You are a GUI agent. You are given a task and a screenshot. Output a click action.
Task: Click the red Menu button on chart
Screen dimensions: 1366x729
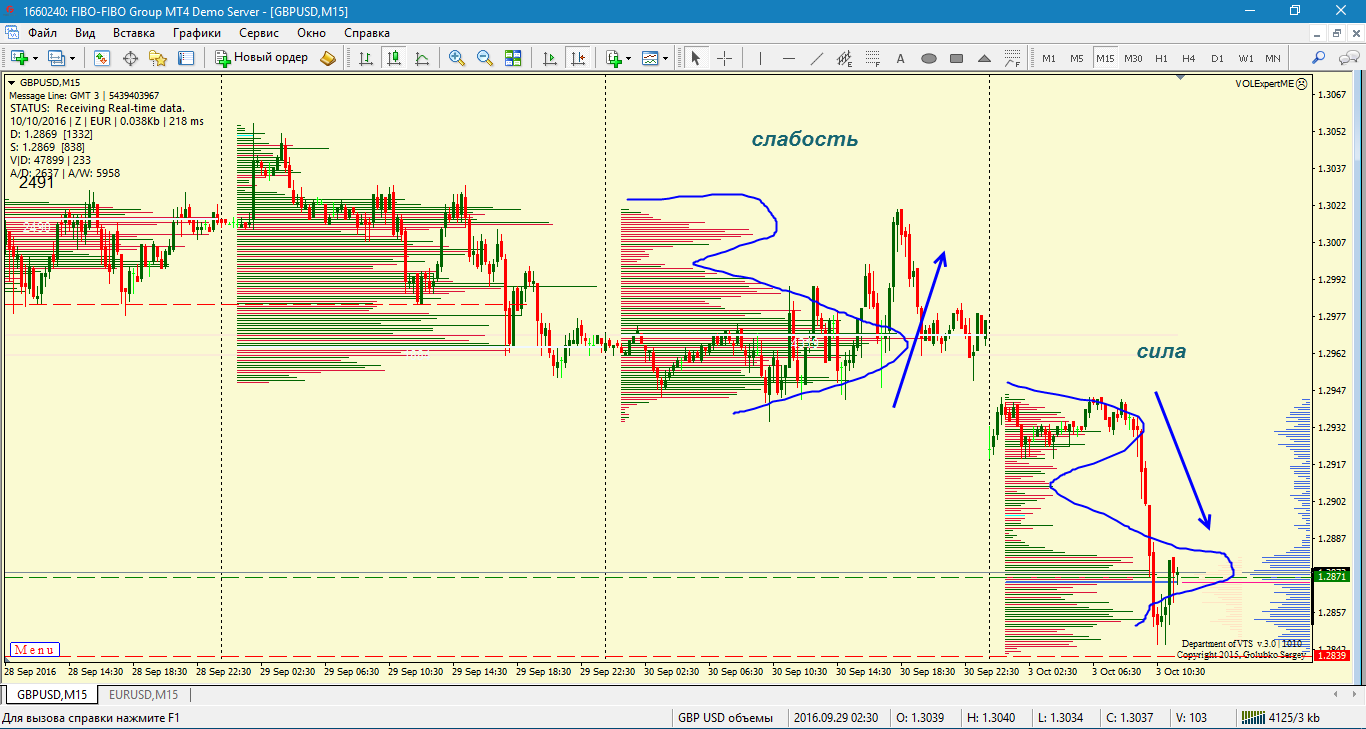click(34, 650)
